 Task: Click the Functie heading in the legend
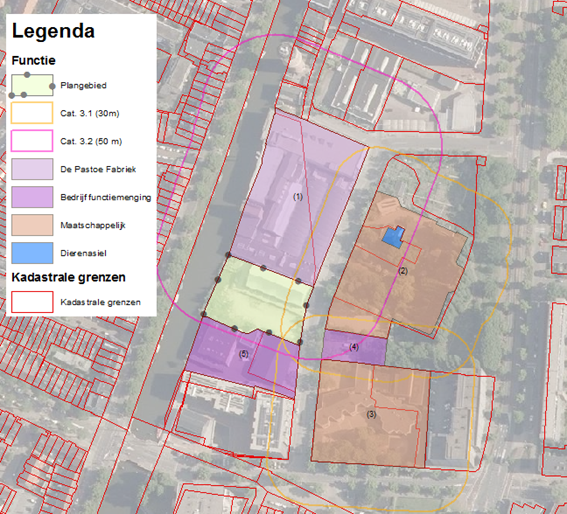(x=33, y=60)
